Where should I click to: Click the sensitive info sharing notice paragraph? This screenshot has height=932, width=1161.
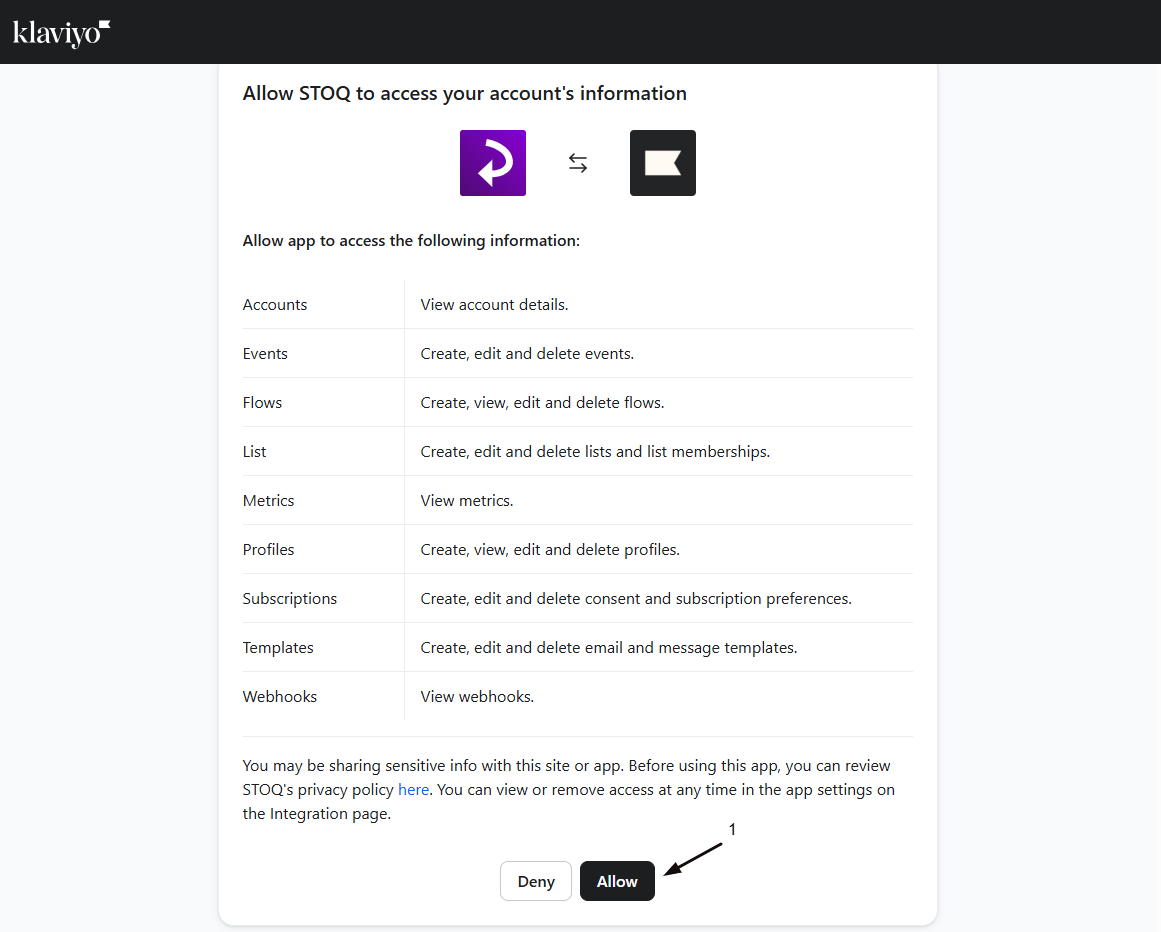tap(569, 790)
